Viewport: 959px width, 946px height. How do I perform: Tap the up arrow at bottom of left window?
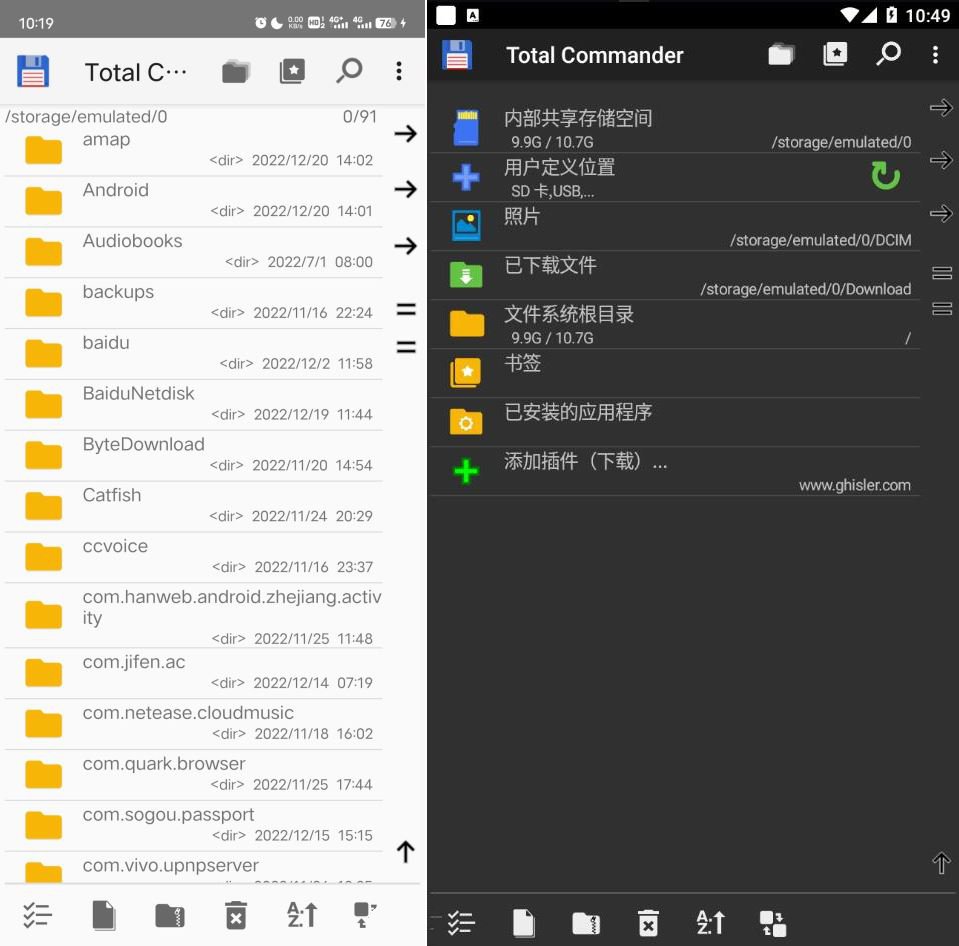pos(405,851)
